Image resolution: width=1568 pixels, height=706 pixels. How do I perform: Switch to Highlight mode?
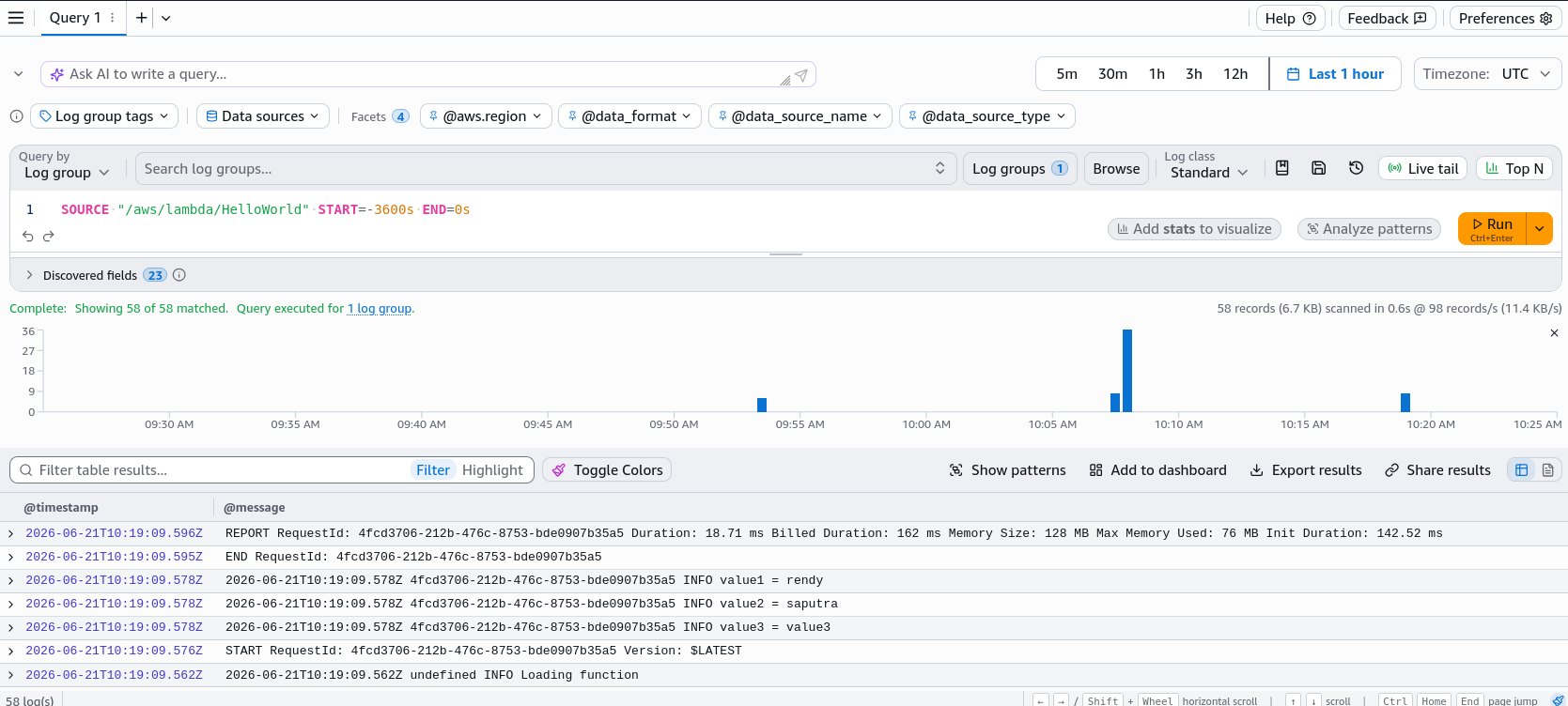click(492, 470)
